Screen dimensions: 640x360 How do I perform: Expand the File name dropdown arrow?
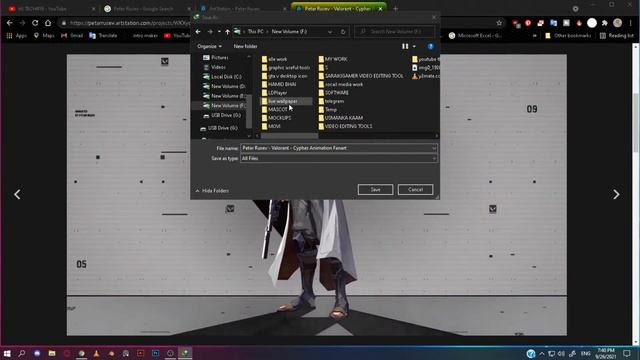click(x=434, y=148)
